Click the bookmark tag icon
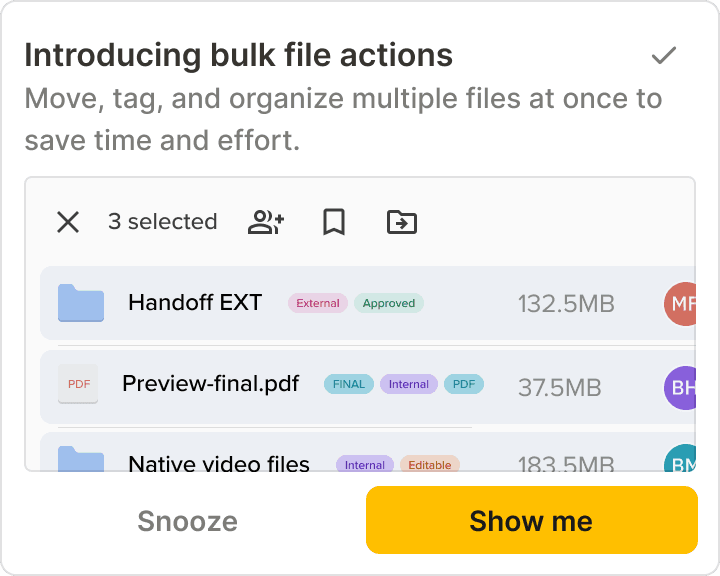Image resolution: width=720 pixels, height=576 pixels. click(334, 222)
